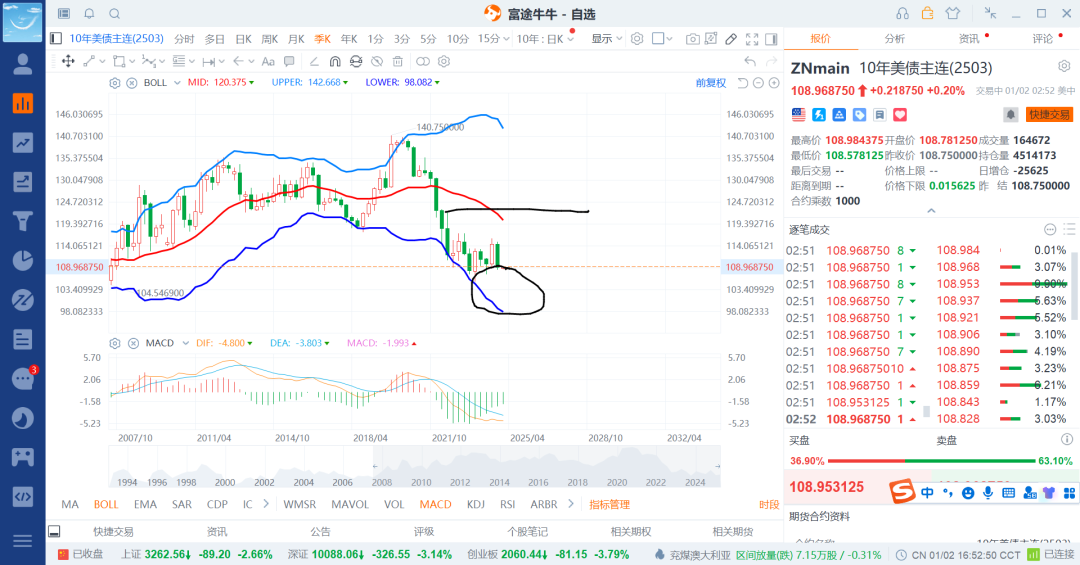Switch to the 评论 tab

point(1043,39)
